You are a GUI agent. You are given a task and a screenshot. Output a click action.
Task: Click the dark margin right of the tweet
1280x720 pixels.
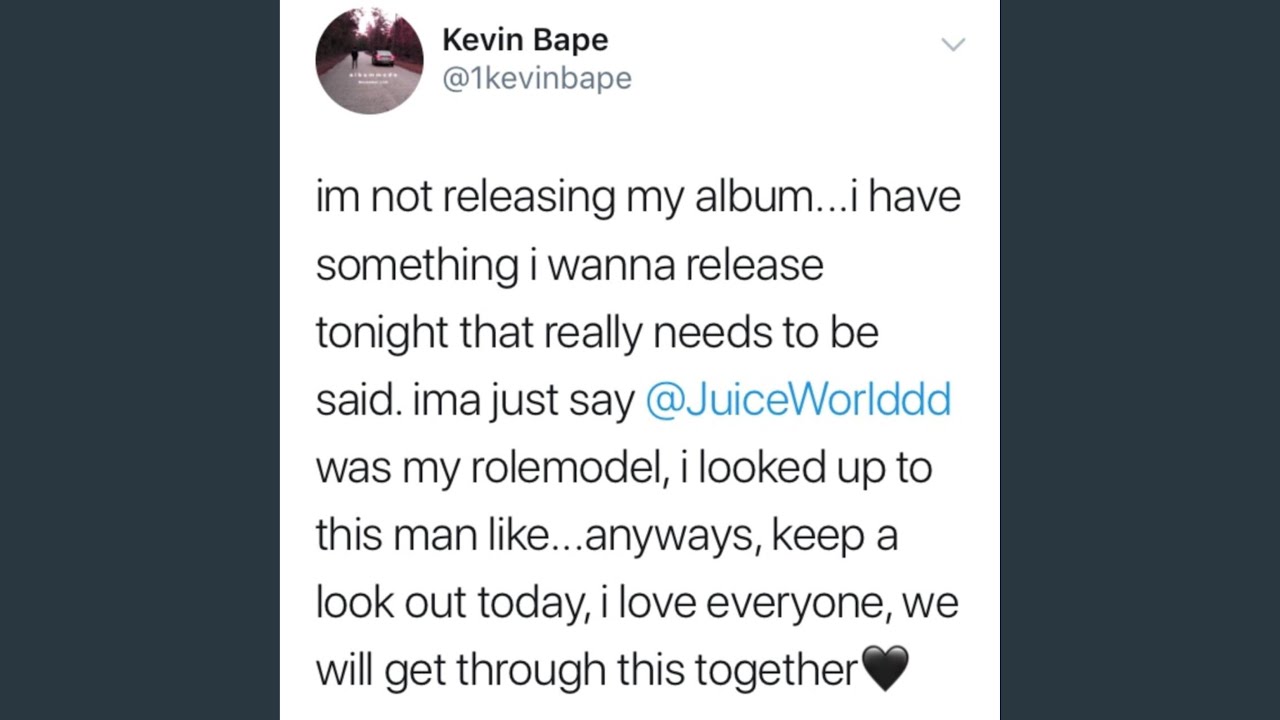(x=1140, y=360)
